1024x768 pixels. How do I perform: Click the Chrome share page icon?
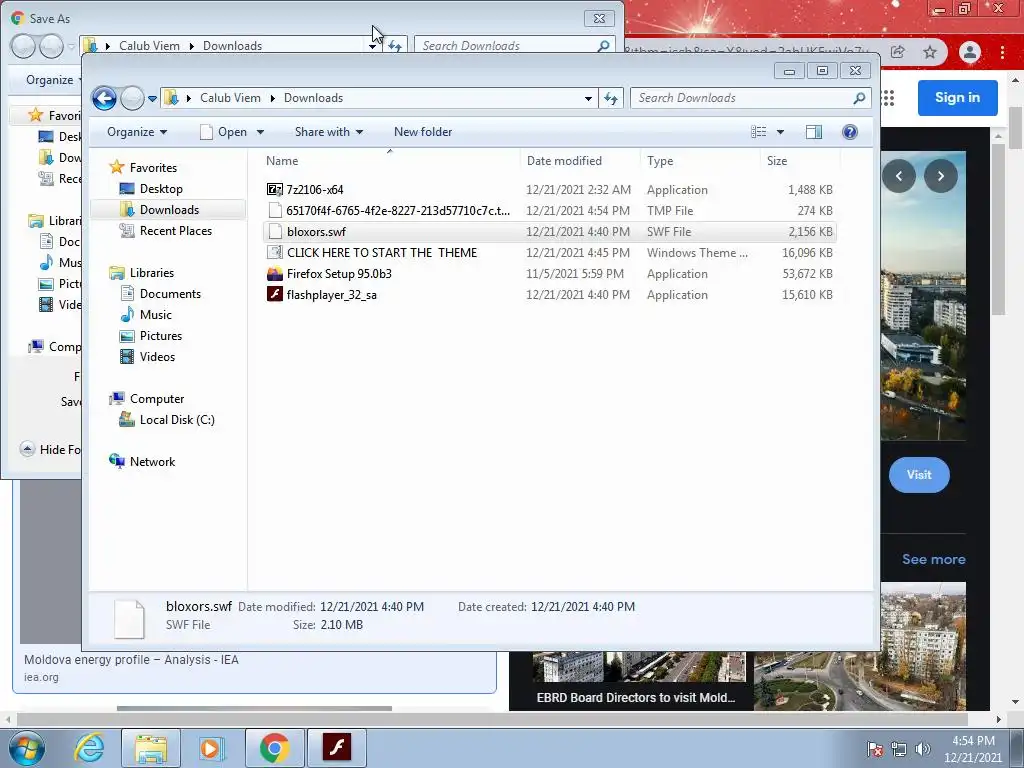[898, 52]
